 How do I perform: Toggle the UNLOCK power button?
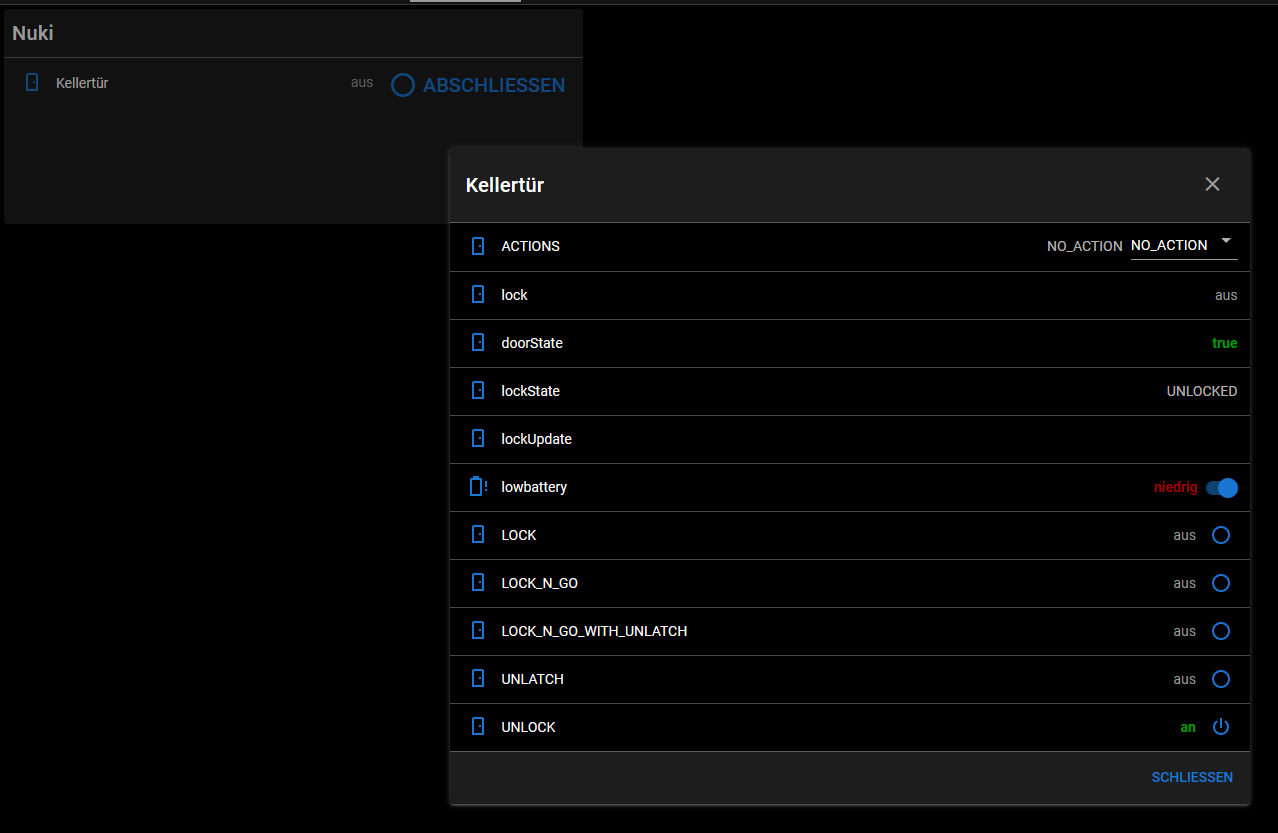1221,727
